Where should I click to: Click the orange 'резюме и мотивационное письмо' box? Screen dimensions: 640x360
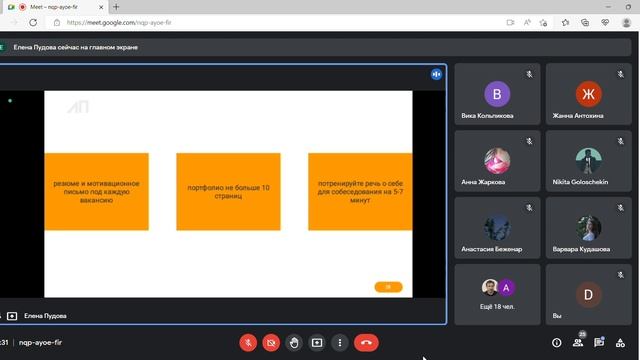click(96, 191)
